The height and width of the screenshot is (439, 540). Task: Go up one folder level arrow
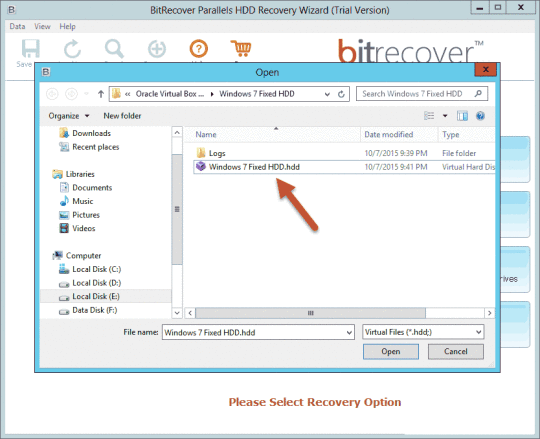(101, 94)
